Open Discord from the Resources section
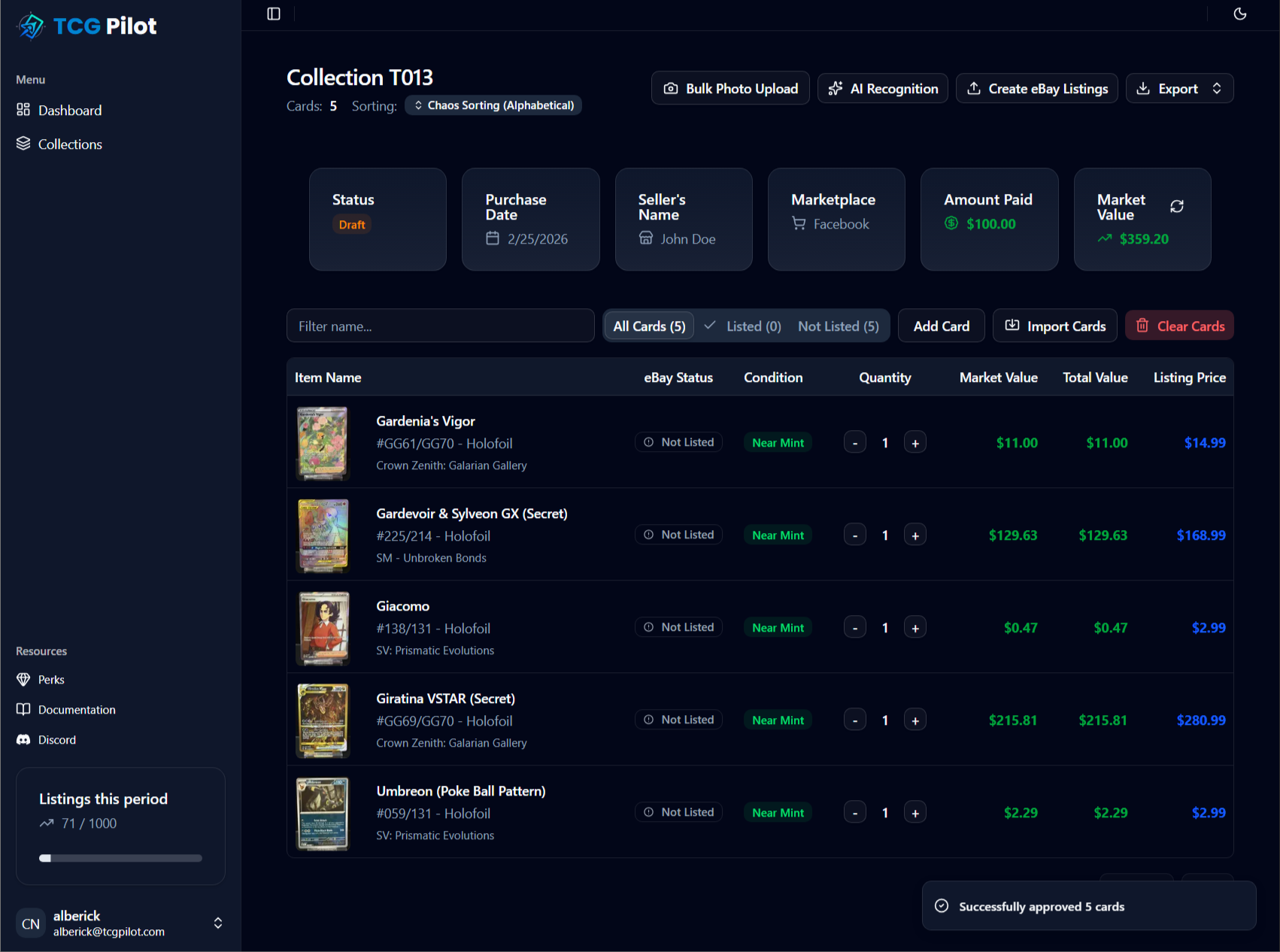1280x952 pixels. 56,739
